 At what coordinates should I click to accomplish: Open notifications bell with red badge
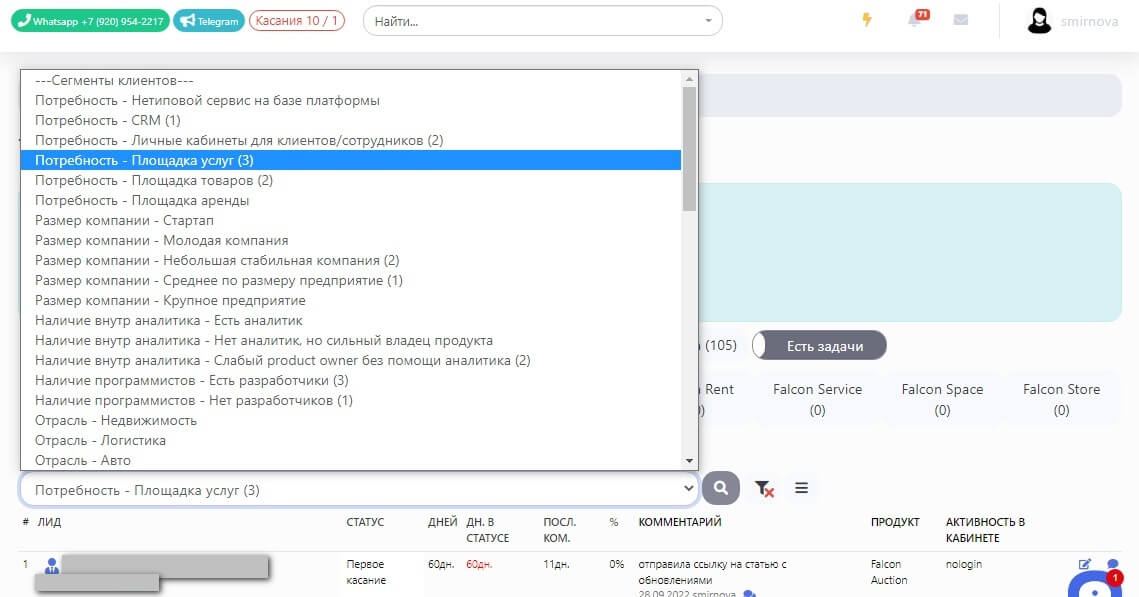coord(915,20)
